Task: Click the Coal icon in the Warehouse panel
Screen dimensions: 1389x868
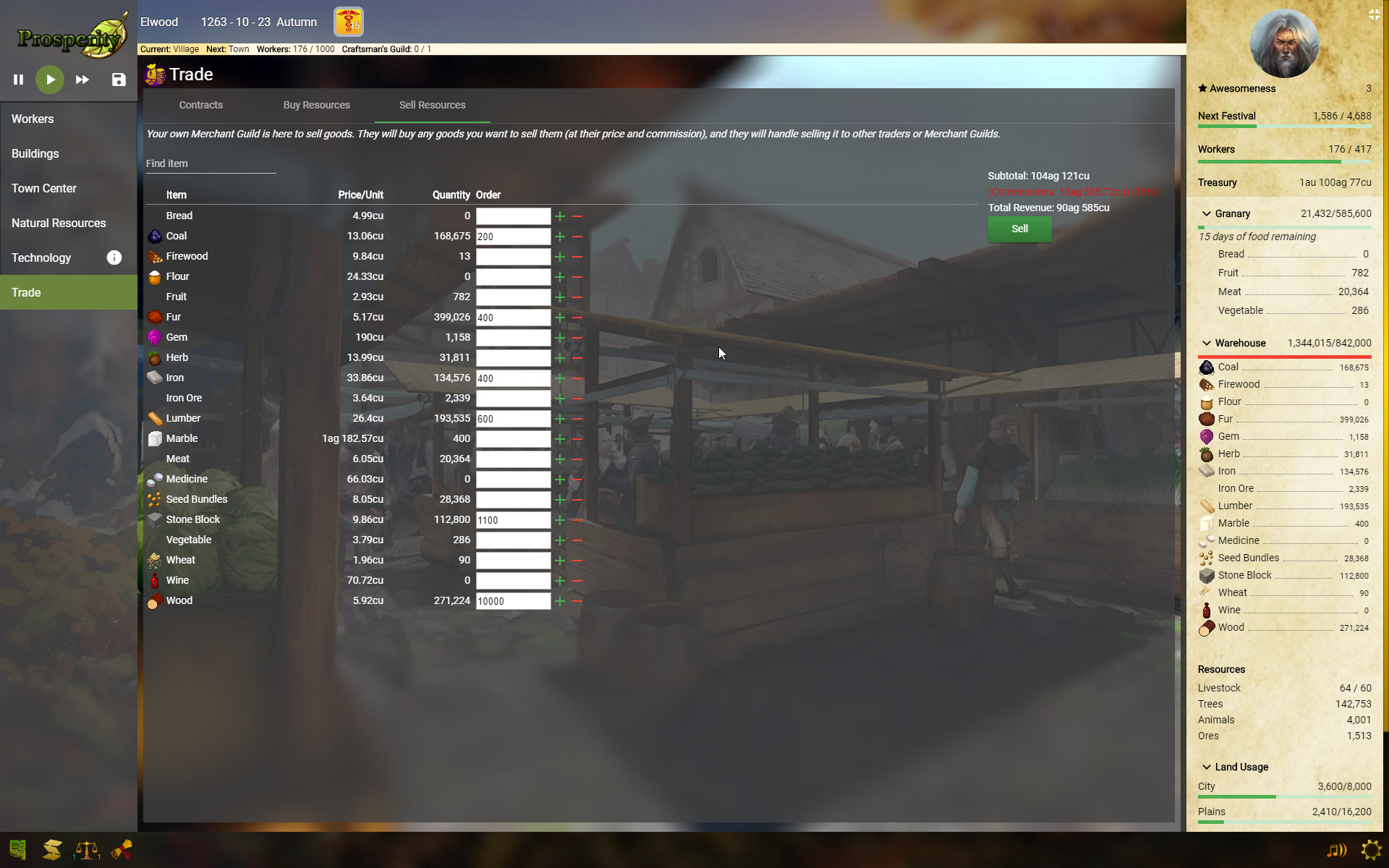Action: 1206,367
